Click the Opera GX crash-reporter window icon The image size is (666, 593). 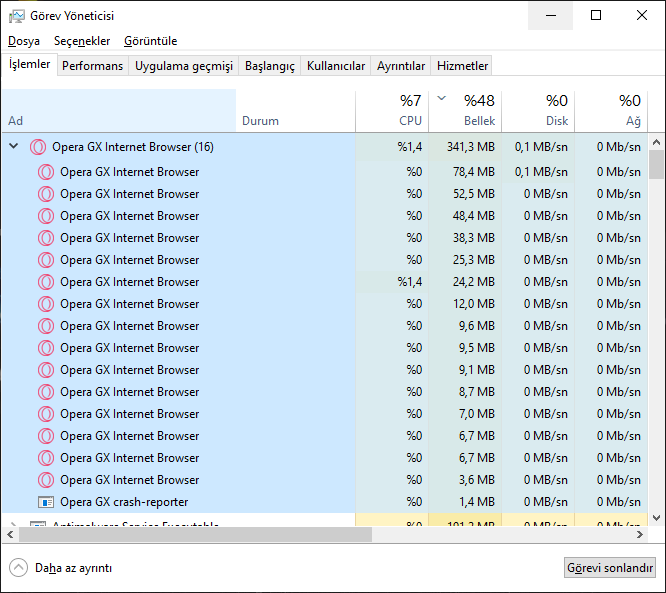click(x=46, y=502)
